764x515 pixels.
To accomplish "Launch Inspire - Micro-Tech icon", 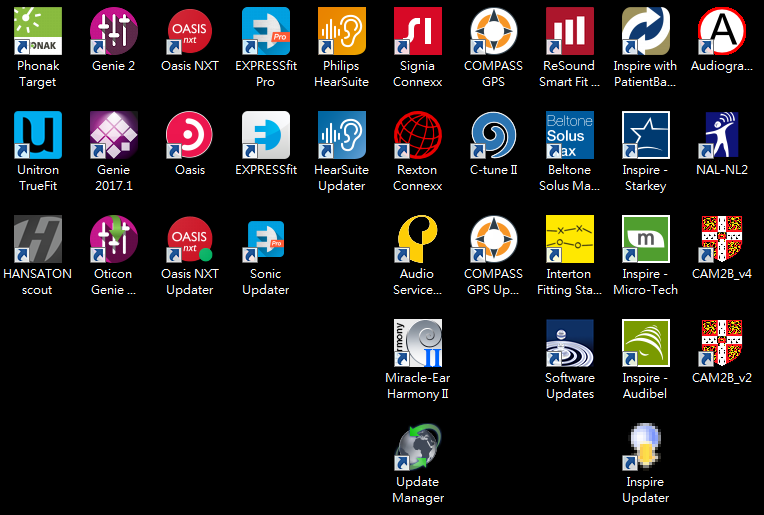I will click(646, 239).
